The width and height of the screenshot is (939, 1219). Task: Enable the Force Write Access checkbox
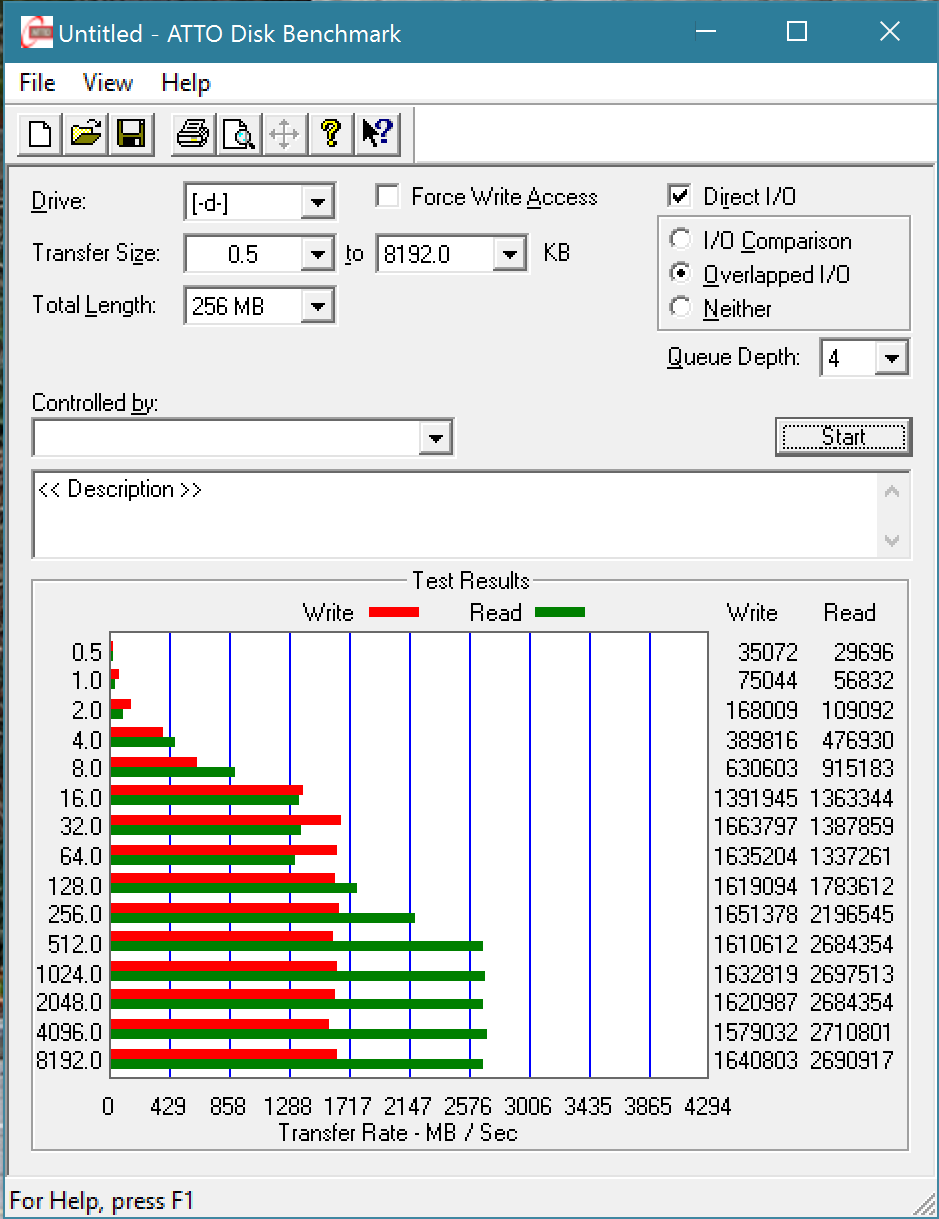(388, 196)
